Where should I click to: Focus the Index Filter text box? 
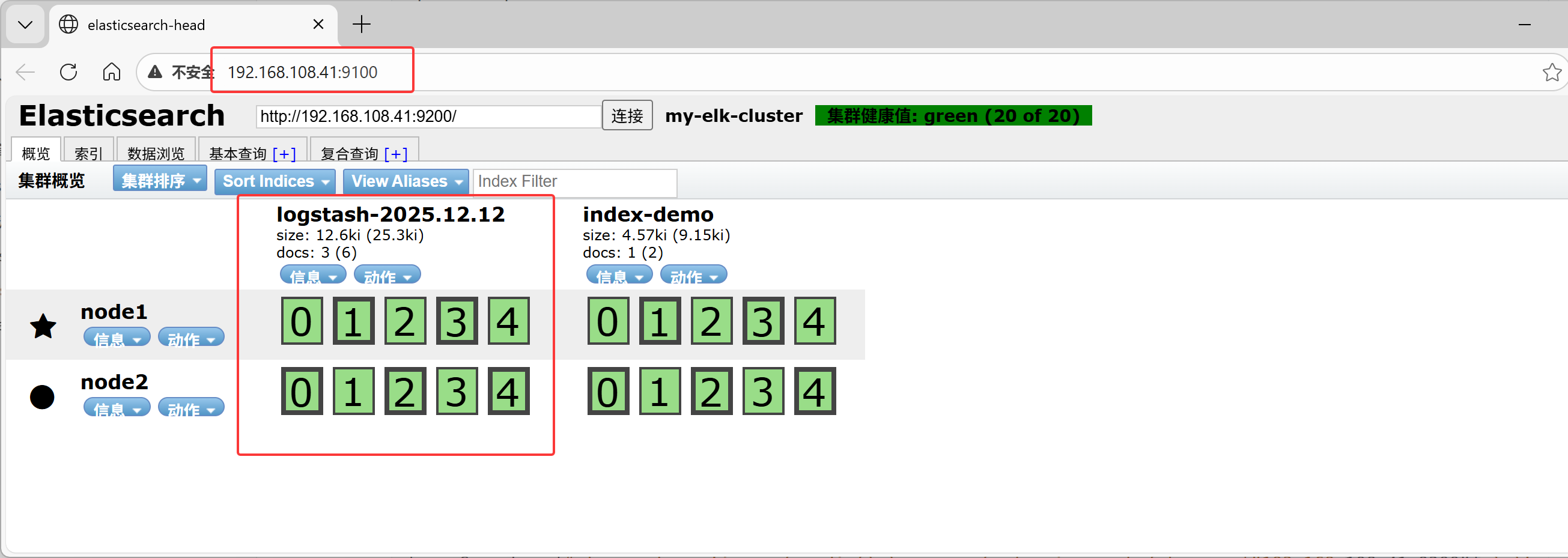(x=575, y=182)
